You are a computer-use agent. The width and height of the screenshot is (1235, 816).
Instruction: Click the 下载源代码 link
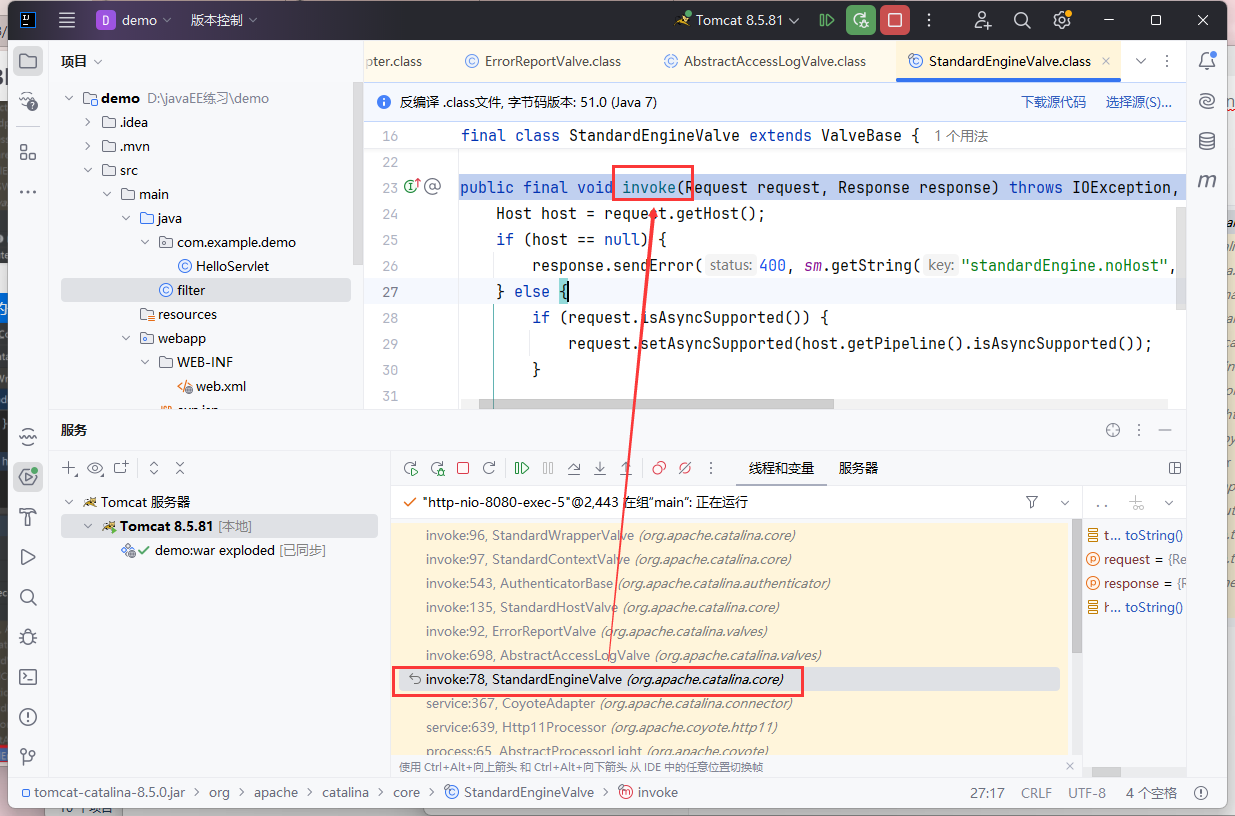click(1052, 102)
